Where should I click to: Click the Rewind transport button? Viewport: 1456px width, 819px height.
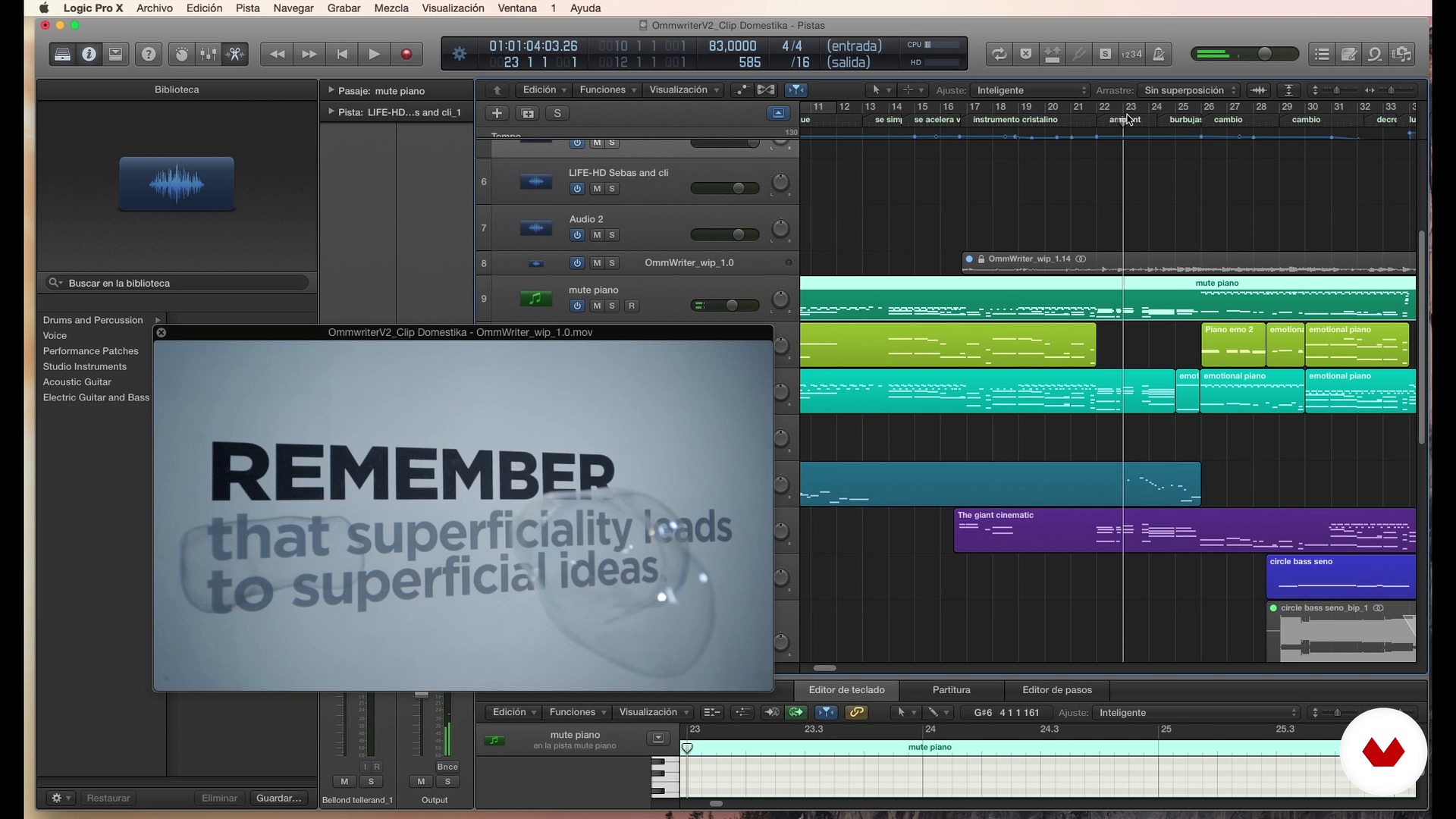(278, 54)
